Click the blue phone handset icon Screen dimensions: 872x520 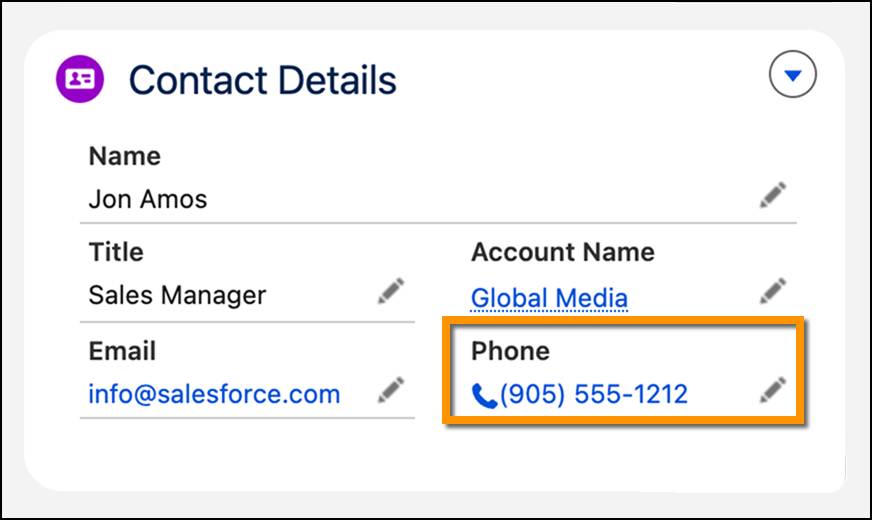(484, 396)
